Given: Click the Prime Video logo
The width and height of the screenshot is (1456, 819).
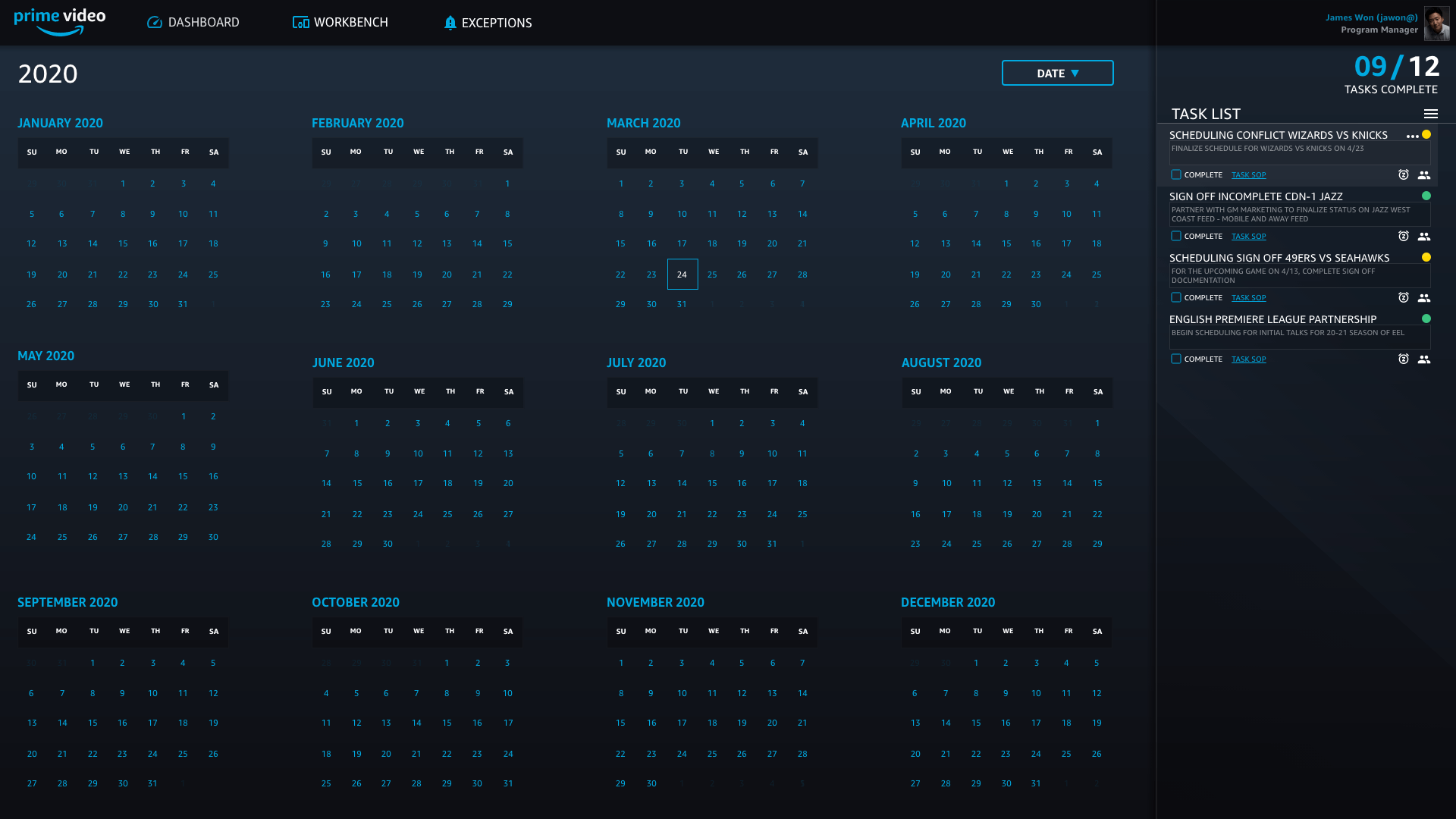Looking at the screenshot, I should (60, 22).
